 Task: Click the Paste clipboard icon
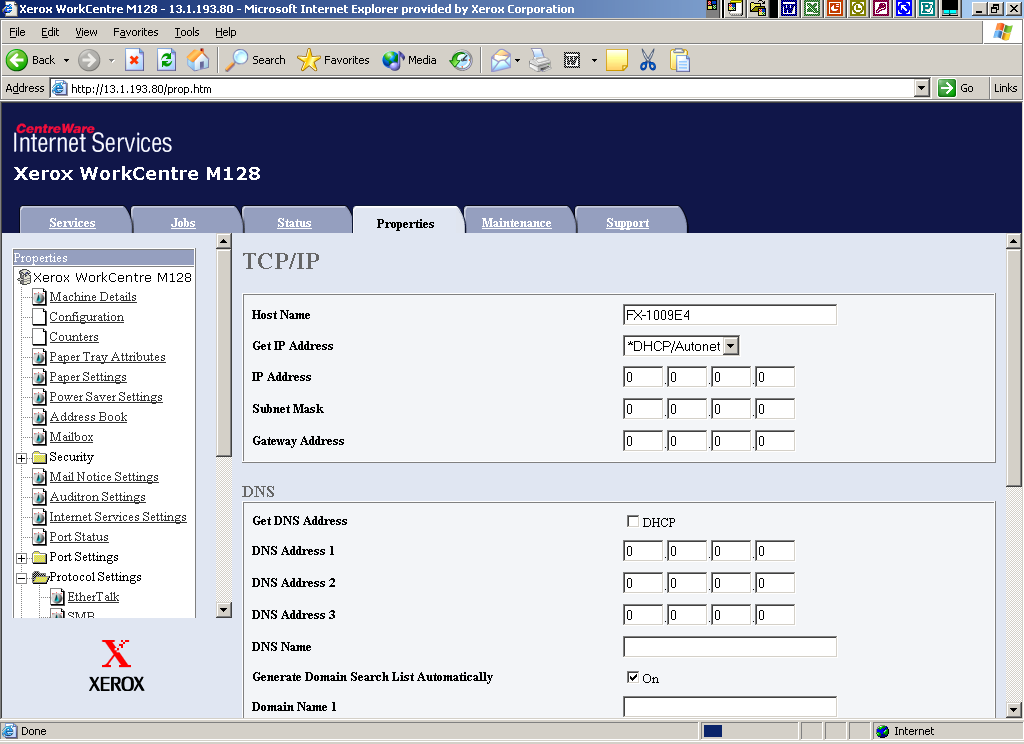point(680,60)
